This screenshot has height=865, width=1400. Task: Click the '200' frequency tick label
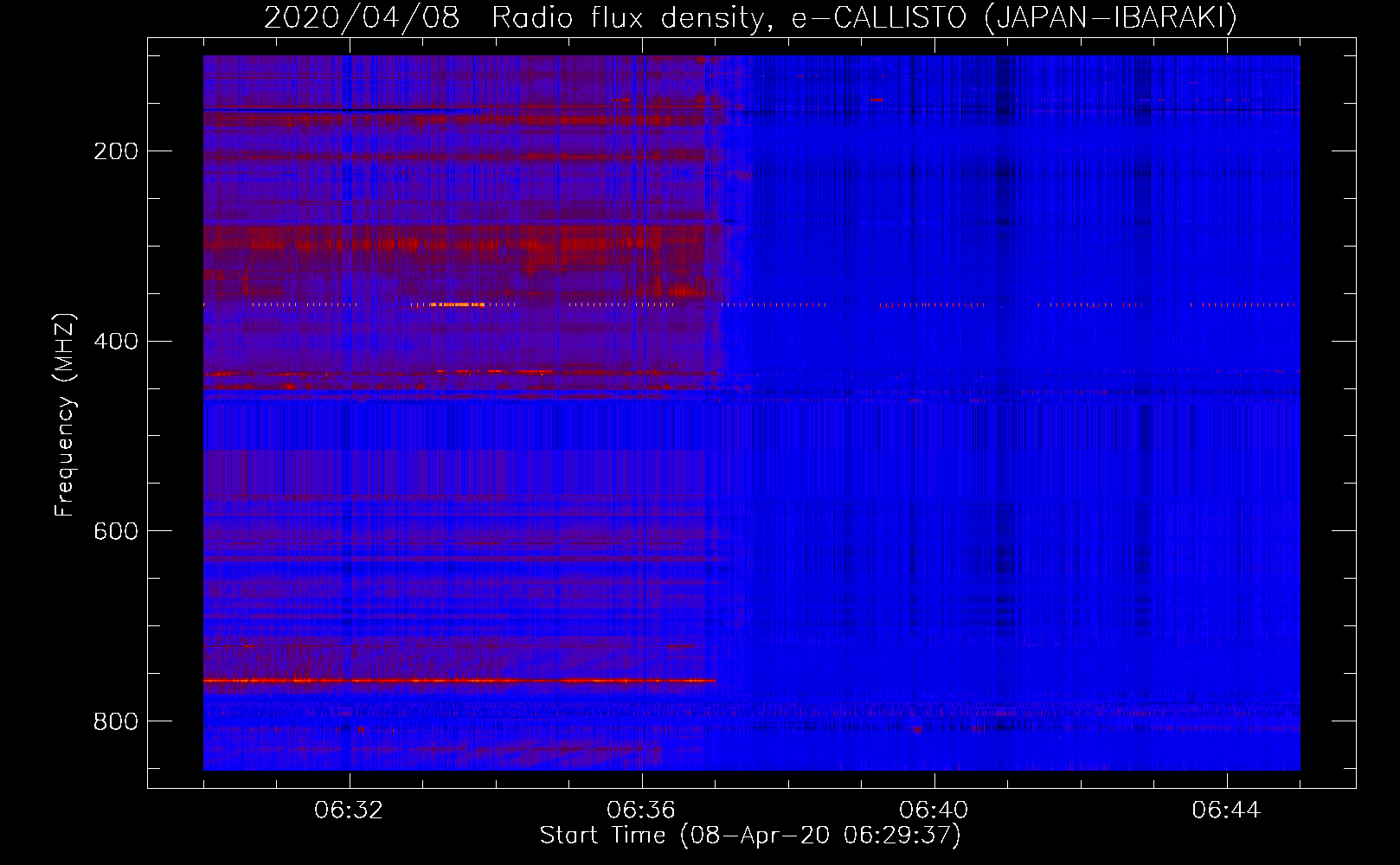tap(116, 151)
